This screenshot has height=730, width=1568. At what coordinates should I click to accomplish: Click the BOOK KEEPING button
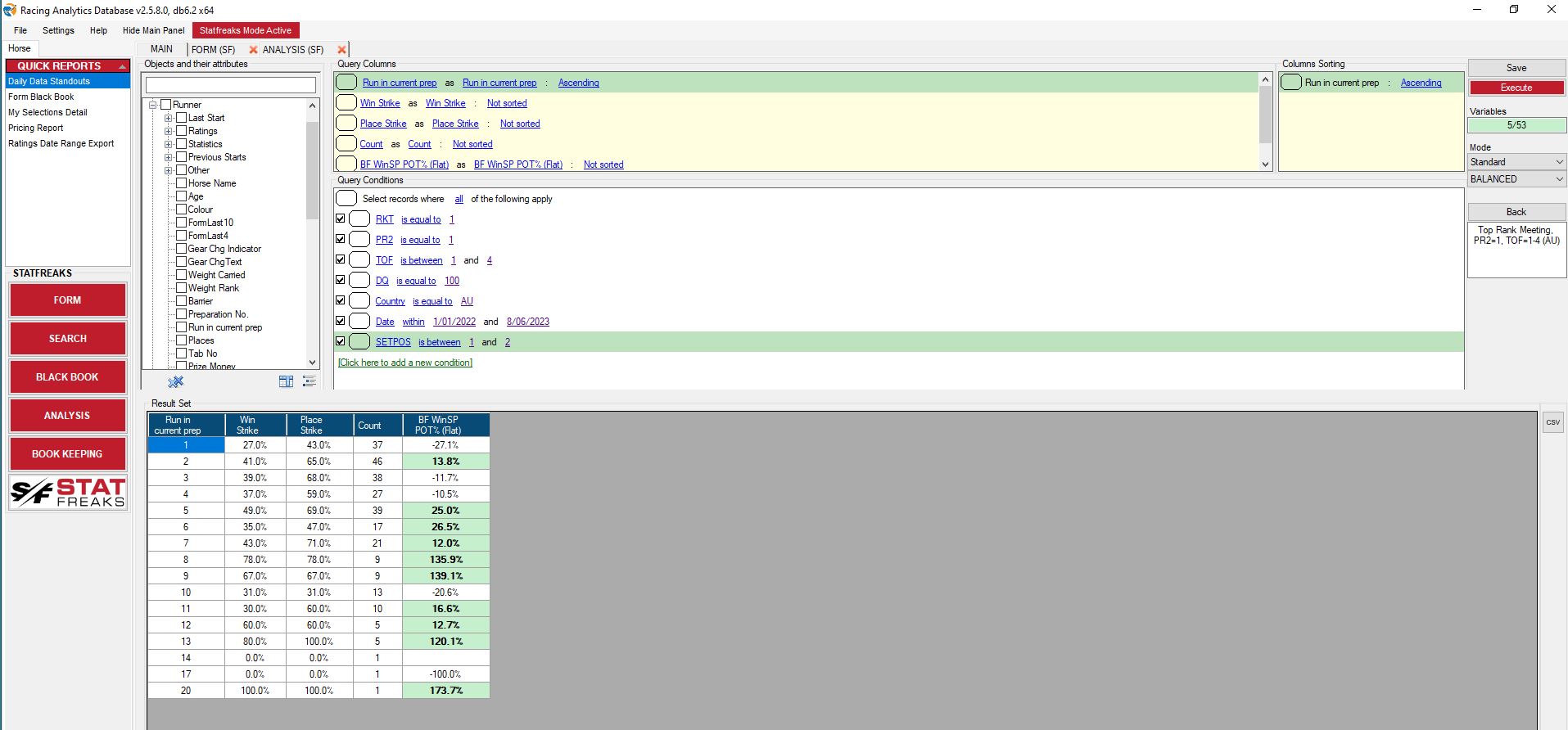(x=67, y=454)
